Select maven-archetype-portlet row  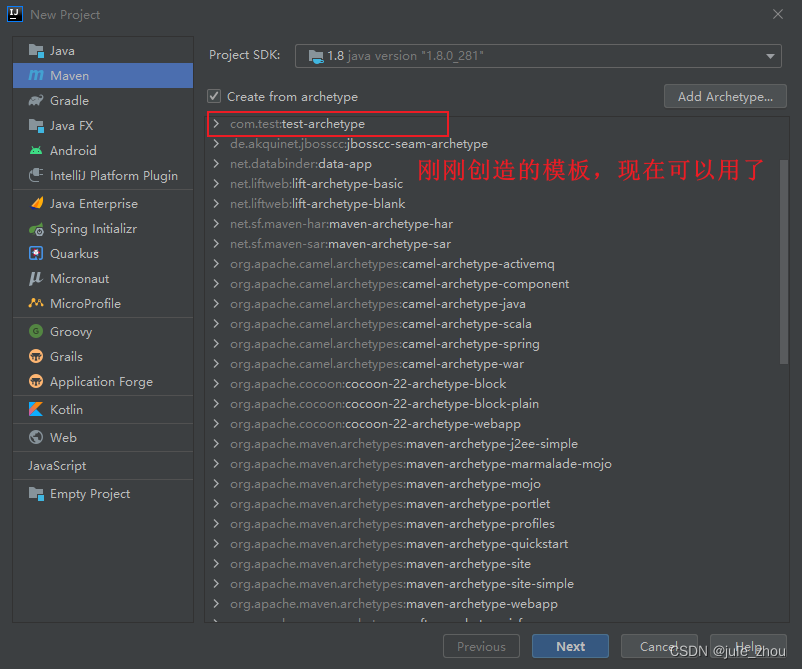coord(496,503)
